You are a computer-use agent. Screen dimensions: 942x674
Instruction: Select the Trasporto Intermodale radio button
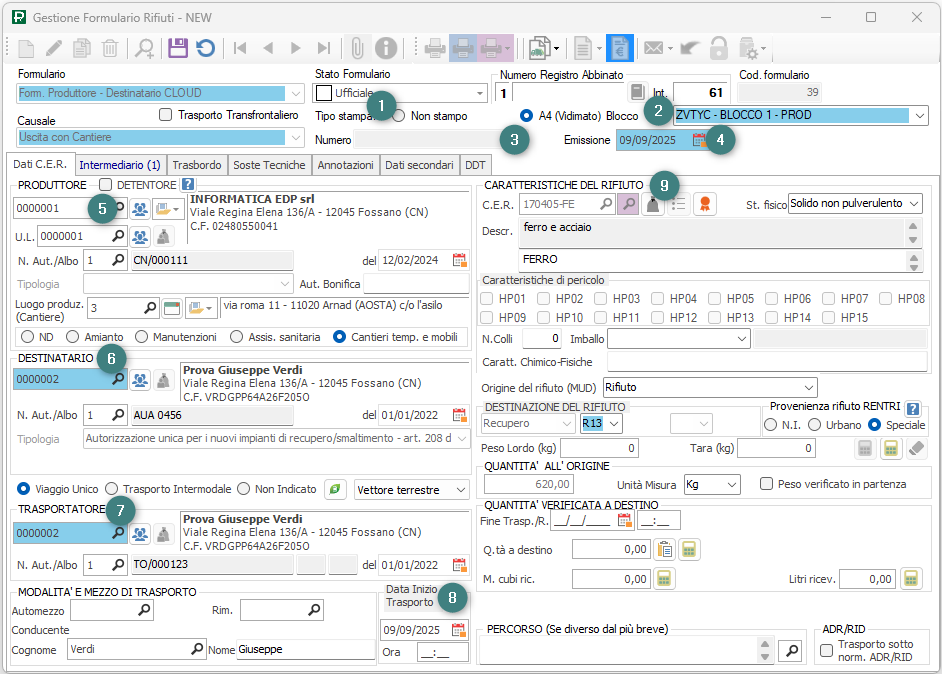point(112,489)
